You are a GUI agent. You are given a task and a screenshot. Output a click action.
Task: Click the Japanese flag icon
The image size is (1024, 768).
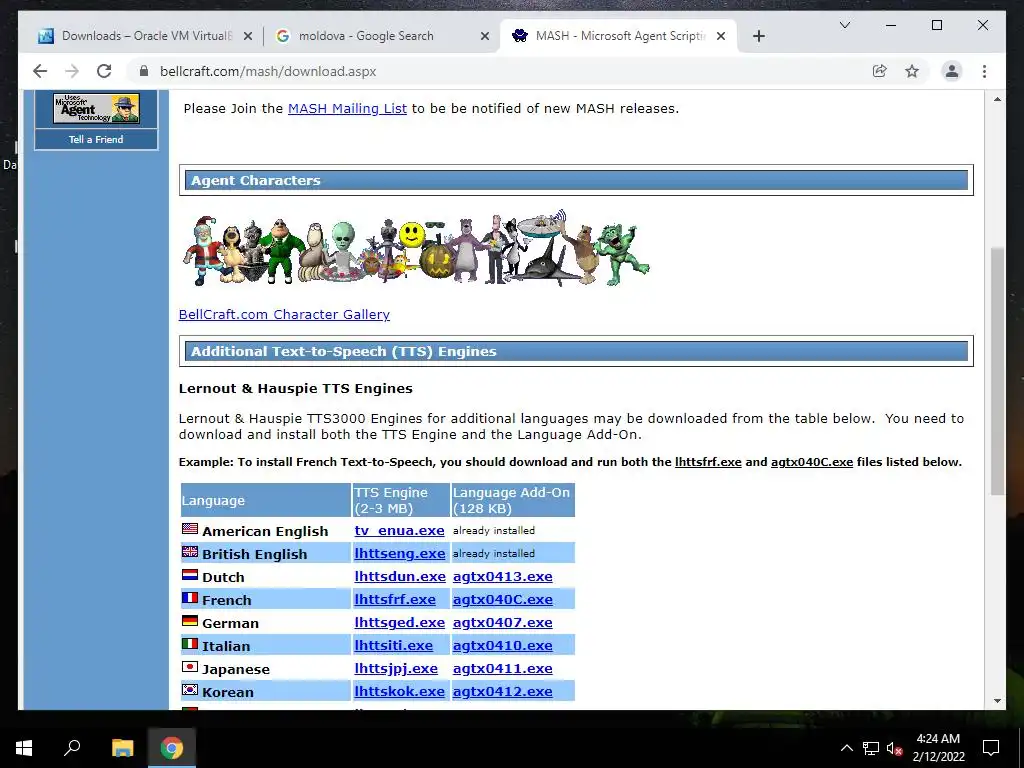(x=190, y=667)
